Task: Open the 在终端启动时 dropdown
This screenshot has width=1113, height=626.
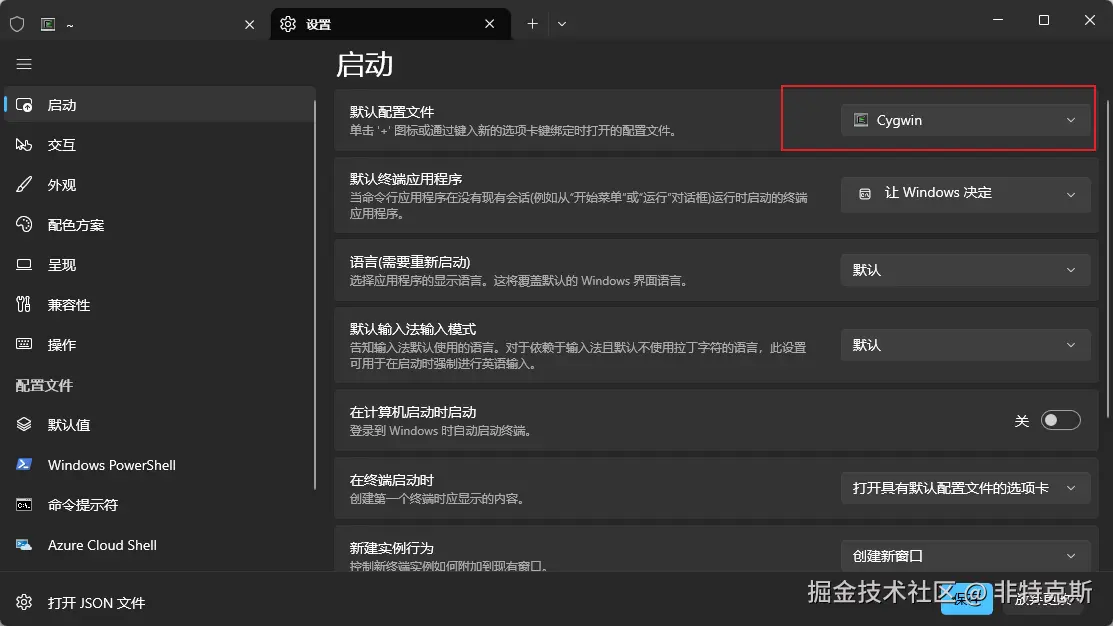Action: 965,488
